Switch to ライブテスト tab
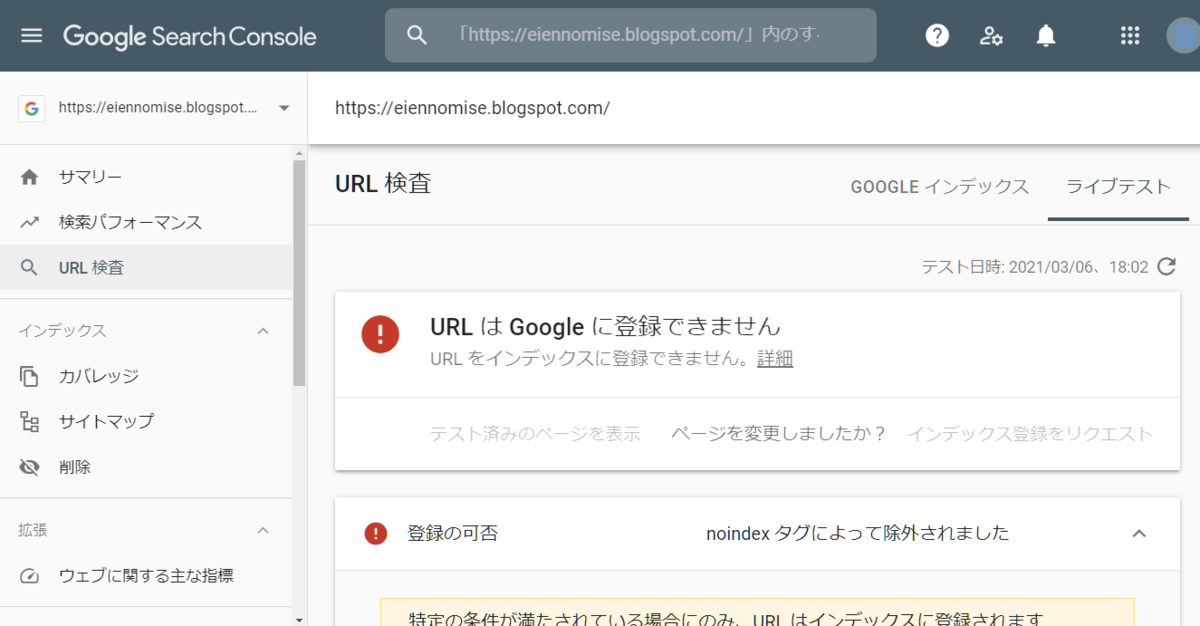Image resolution: width=1200 pixels, height=626 pixels. click(1118, 187)
